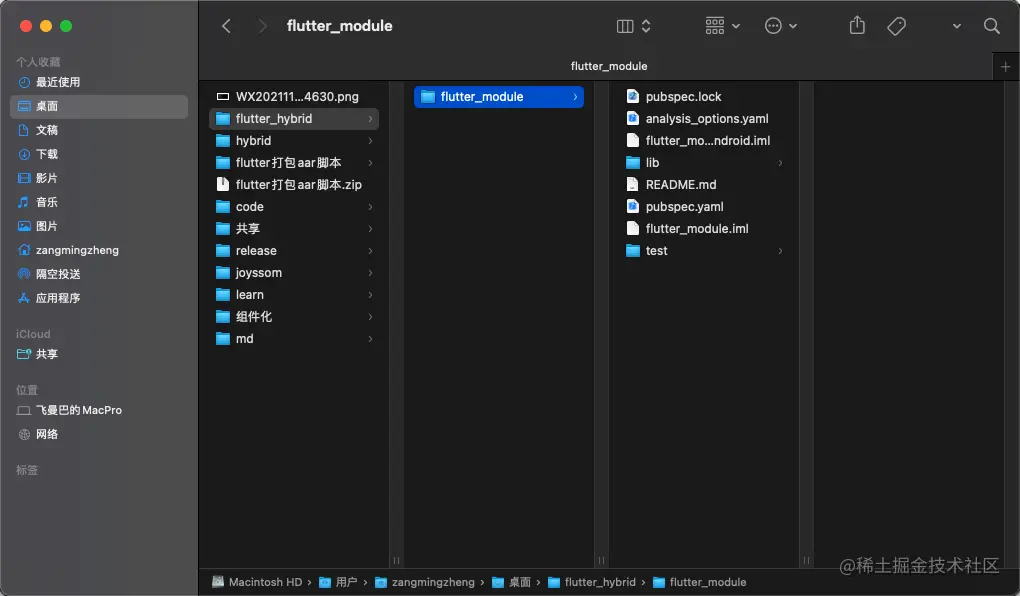Viewport: 1020px width, 596px height.
Task: Grab the first column resize handle
Action: click(x=396, y=560)
